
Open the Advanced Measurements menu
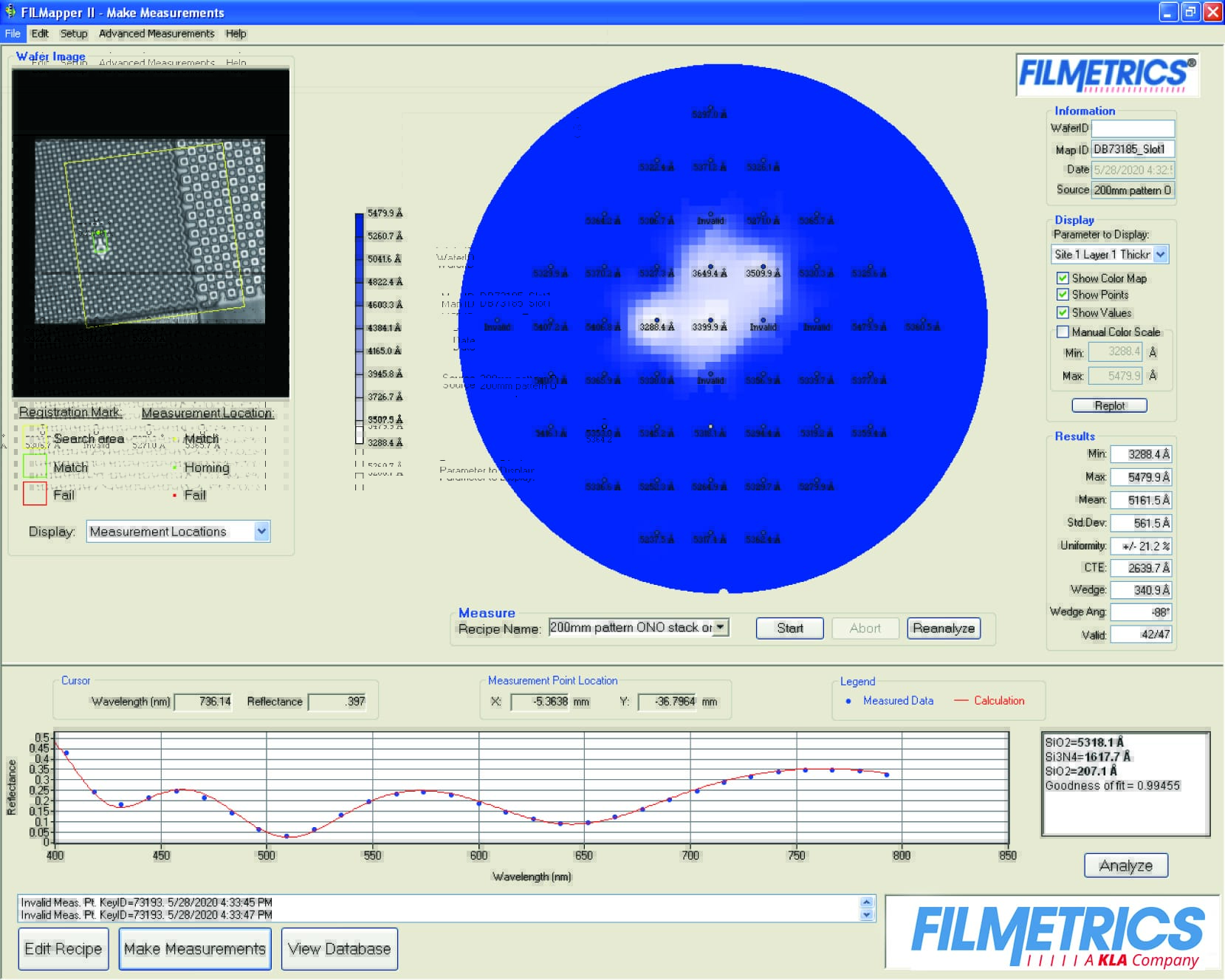pyautogui.click(x=156, y=34)
